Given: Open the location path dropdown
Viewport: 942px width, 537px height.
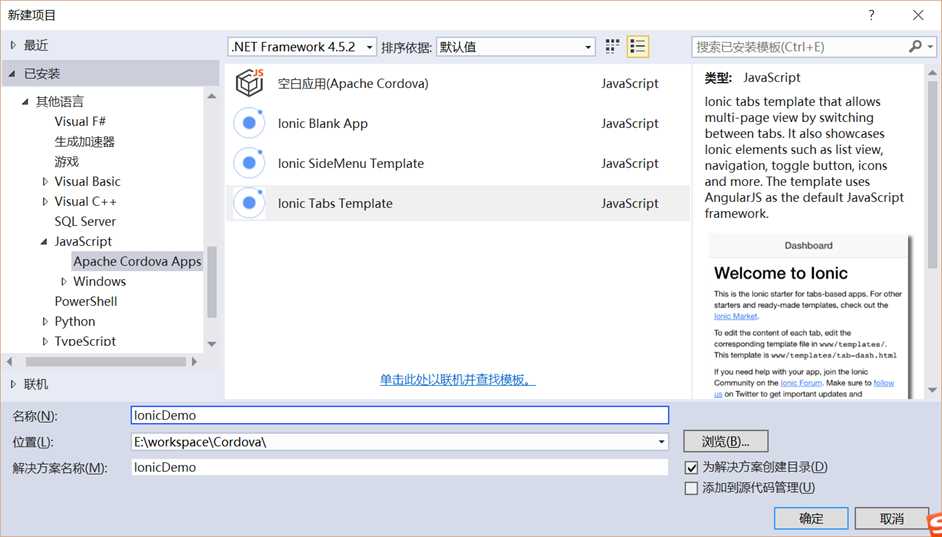Looking at the screenshot, I should click(661, 442).
